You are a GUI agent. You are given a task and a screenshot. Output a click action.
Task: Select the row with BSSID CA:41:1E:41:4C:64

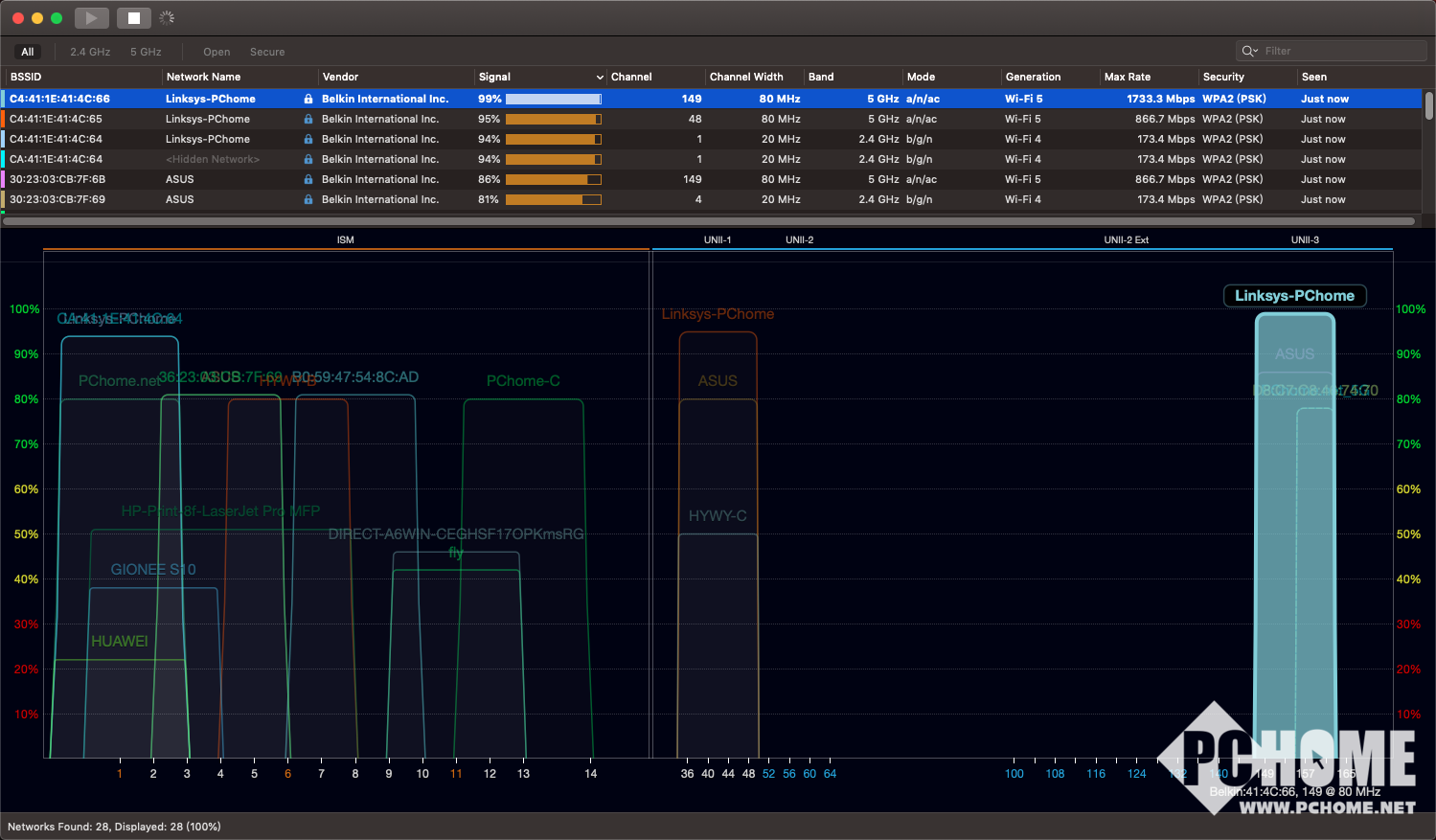(x=712, y=159)
